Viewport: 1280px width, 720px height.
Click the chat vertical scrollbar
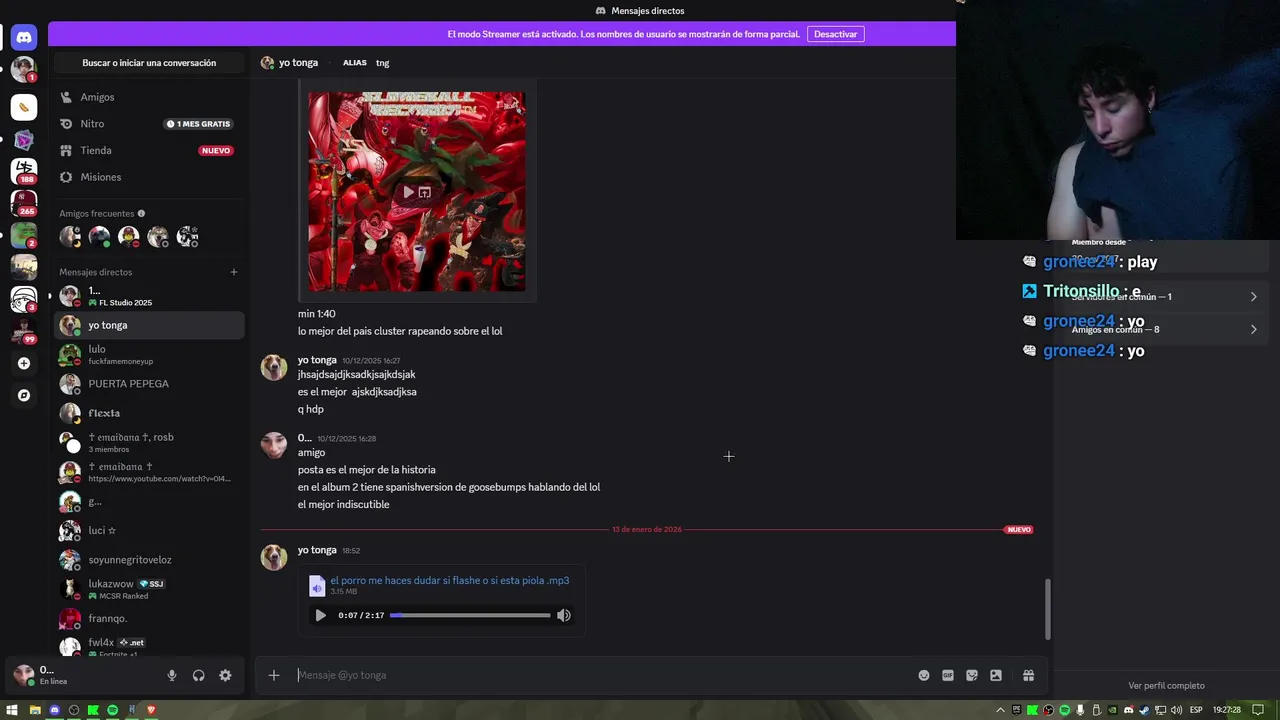(1047, 609)
